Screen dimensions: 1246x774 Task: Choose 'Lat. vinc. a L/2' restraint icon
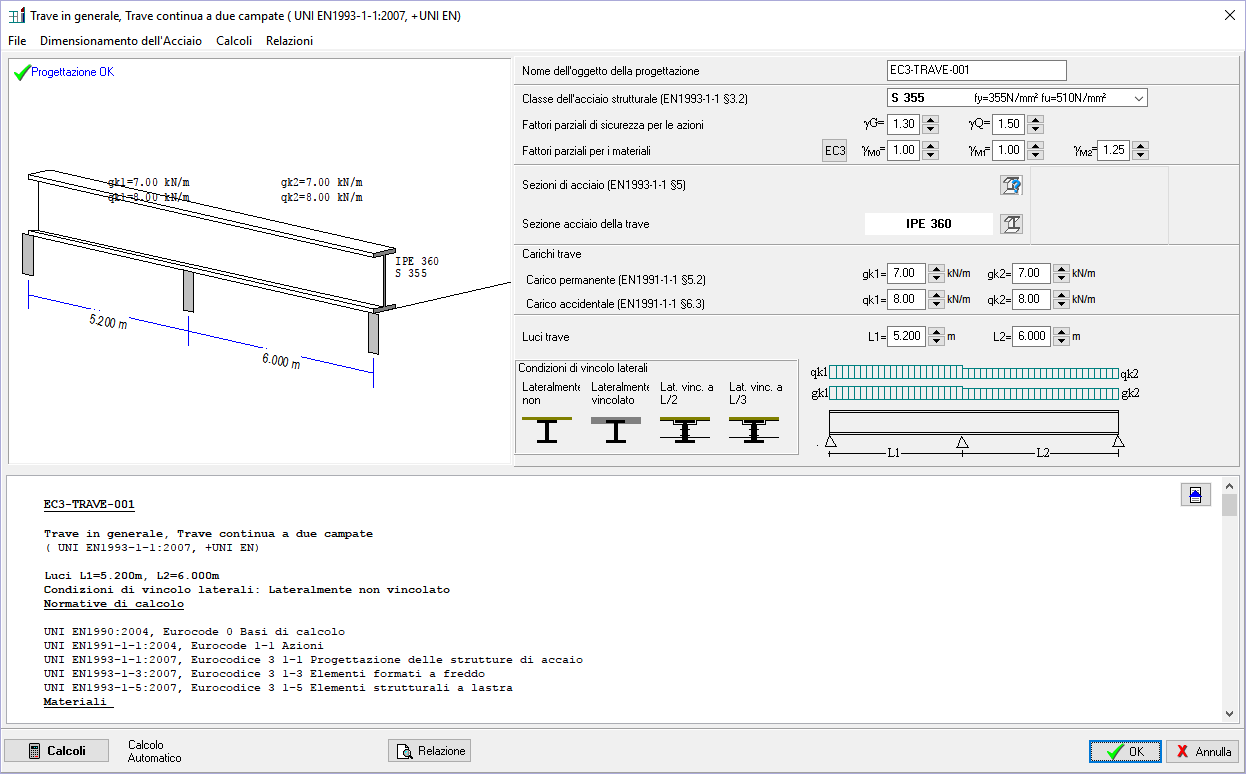(685, 430)
